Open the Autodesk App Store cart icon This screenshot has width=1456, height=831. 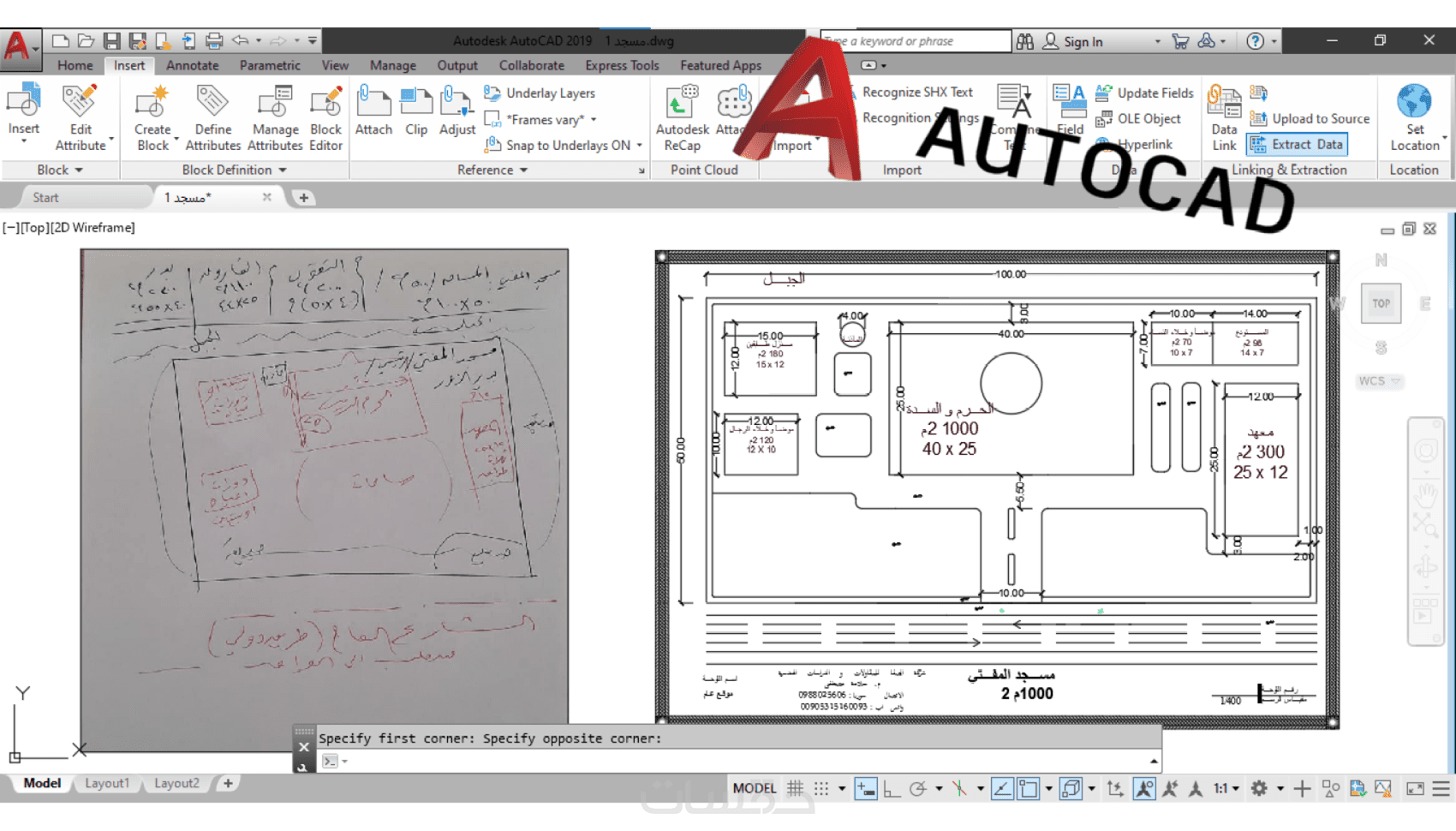point(1180,41)
